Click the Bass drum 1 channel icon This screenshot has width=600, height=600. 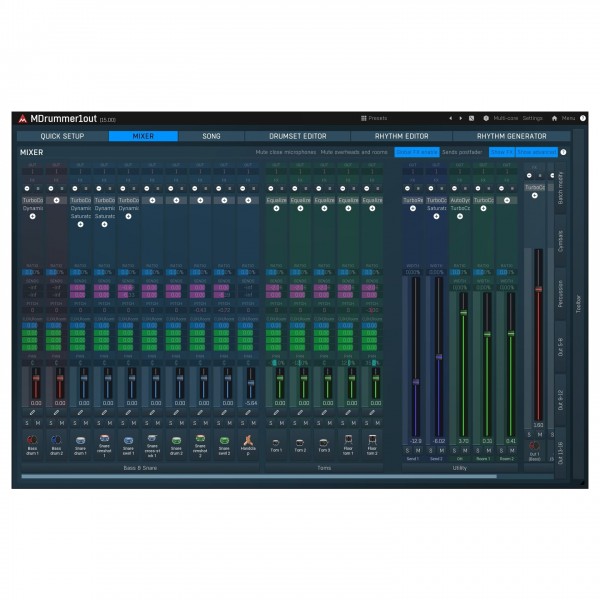point(33,439)
